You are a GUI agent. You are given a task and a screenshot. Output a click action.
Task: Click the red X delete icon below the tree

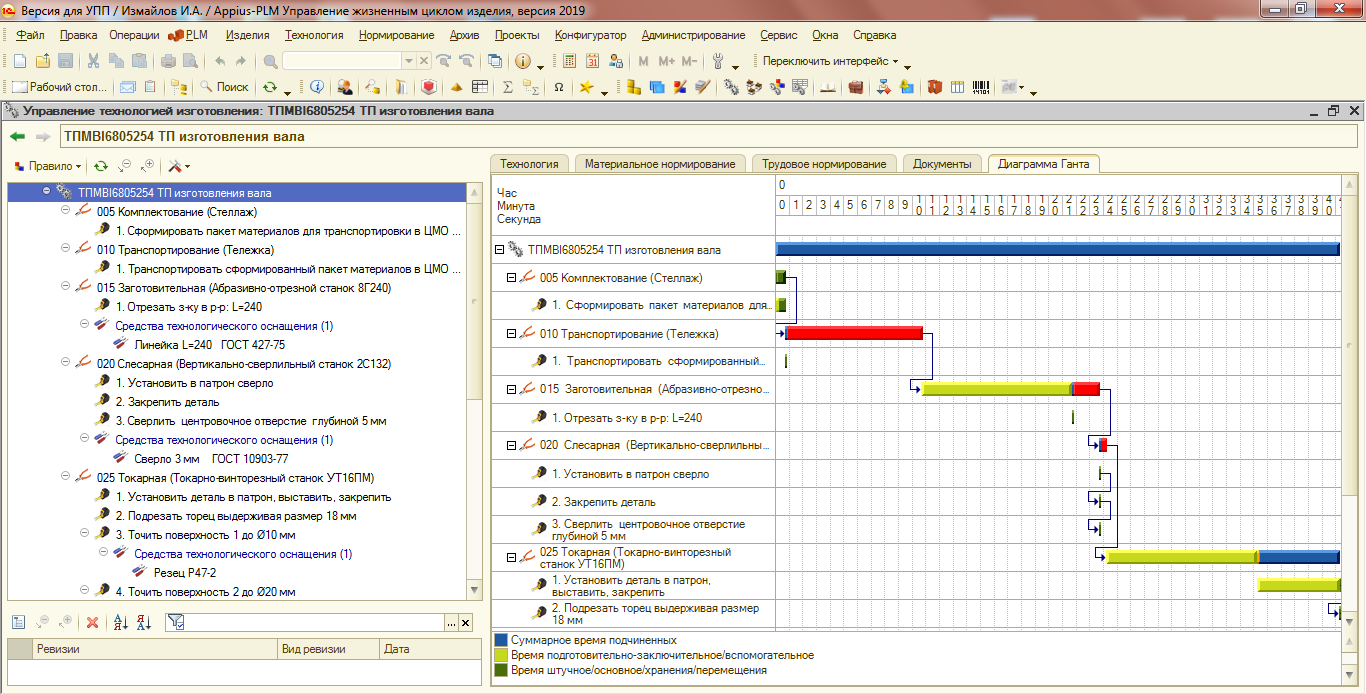92,623
